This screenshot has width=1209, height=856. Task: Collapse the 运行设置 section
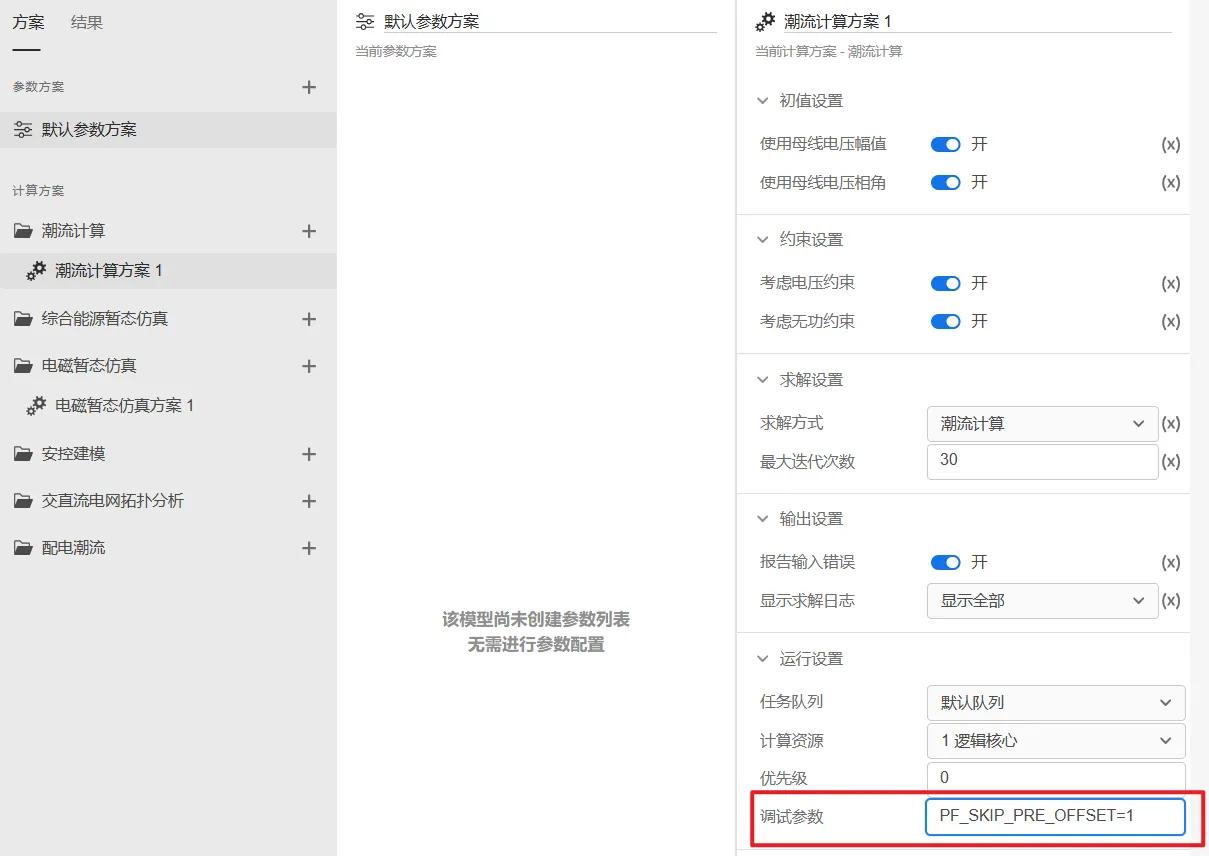pyautogui.click(x=763, y=658)
